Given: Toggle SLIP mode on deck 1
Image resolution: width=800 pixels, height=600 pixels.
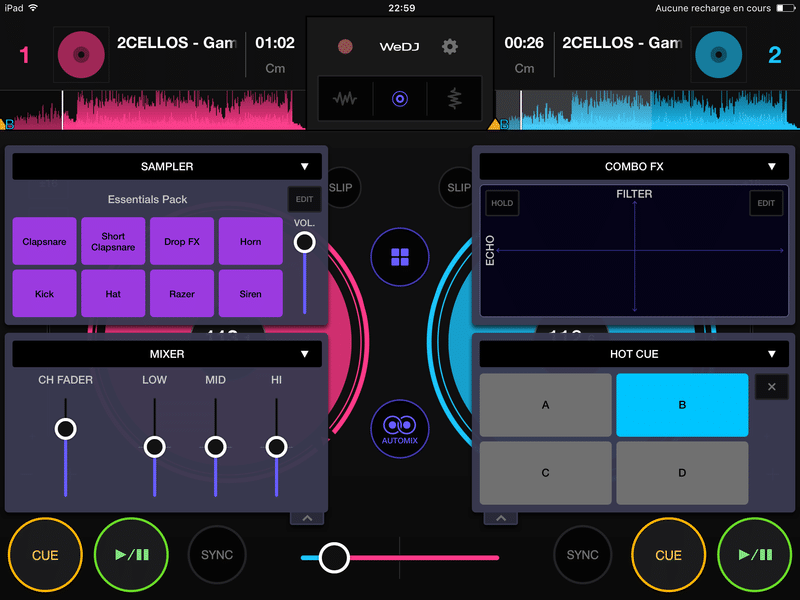Looking at the screenshot, I should (x=342, y=188).
